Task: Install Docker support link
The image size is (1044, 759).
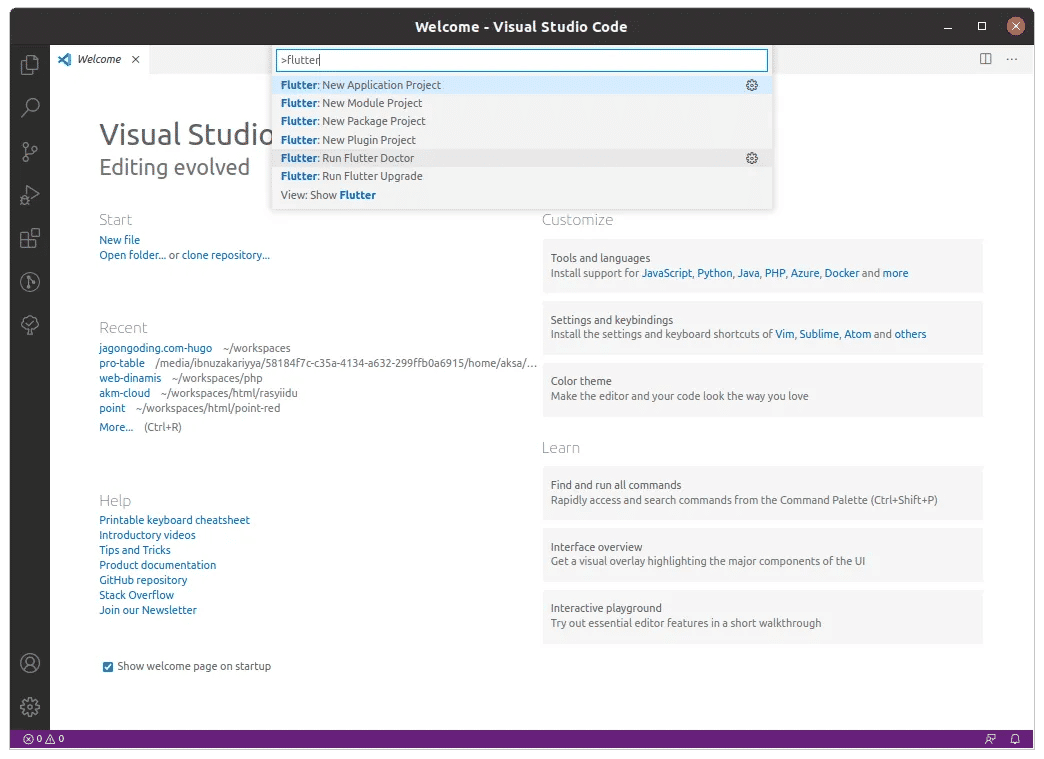Action: [x=842, y=273]
